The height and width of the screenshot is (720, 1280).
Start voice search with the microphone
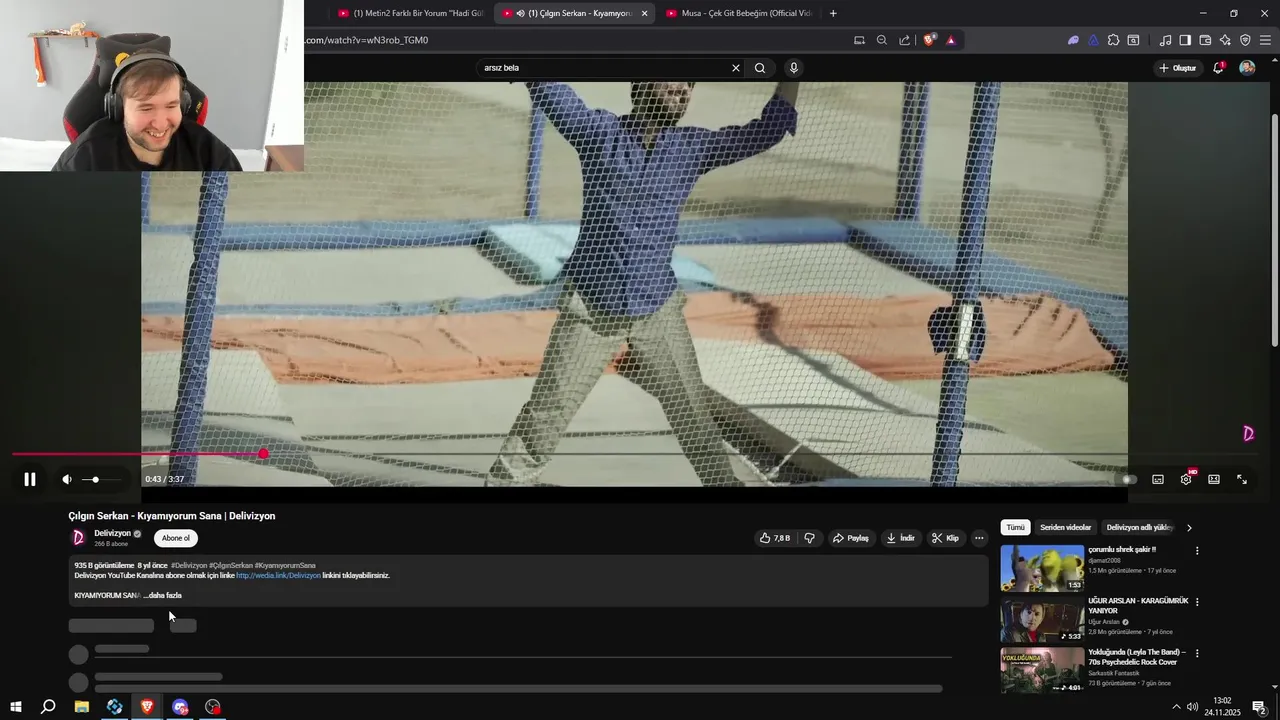click(794, 68)
